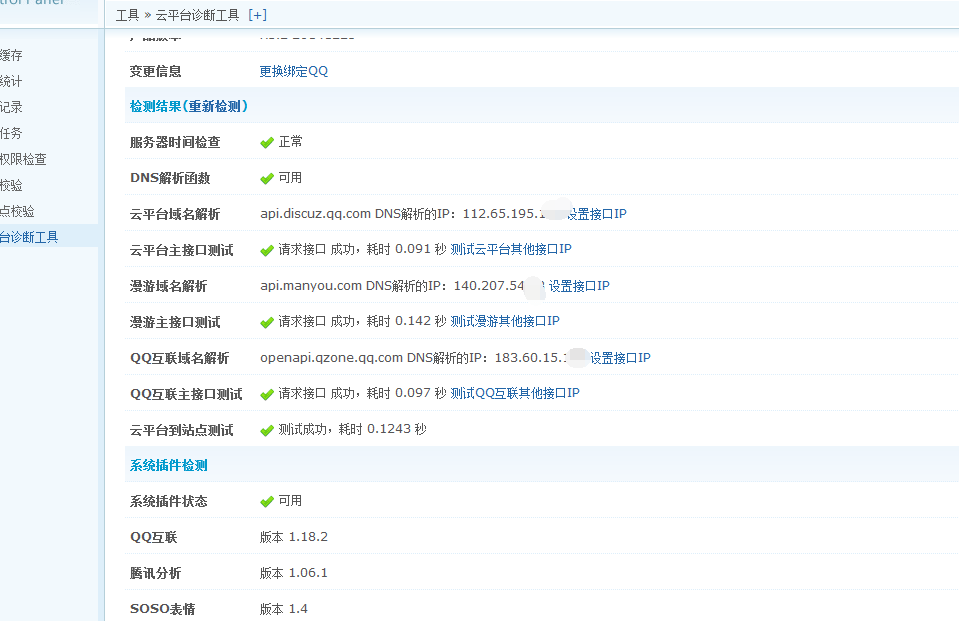Open the 更换绑定QQ link
The width and height of the screenshot is (959, 621).
(293, 71)
